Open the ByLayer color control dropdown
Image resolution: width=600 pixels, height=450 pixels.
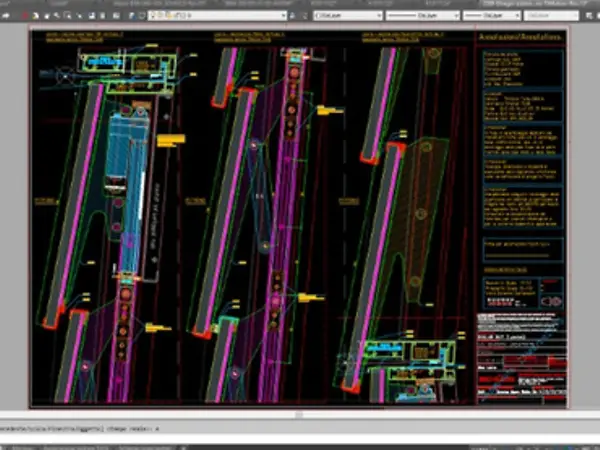tap(347, 16)
